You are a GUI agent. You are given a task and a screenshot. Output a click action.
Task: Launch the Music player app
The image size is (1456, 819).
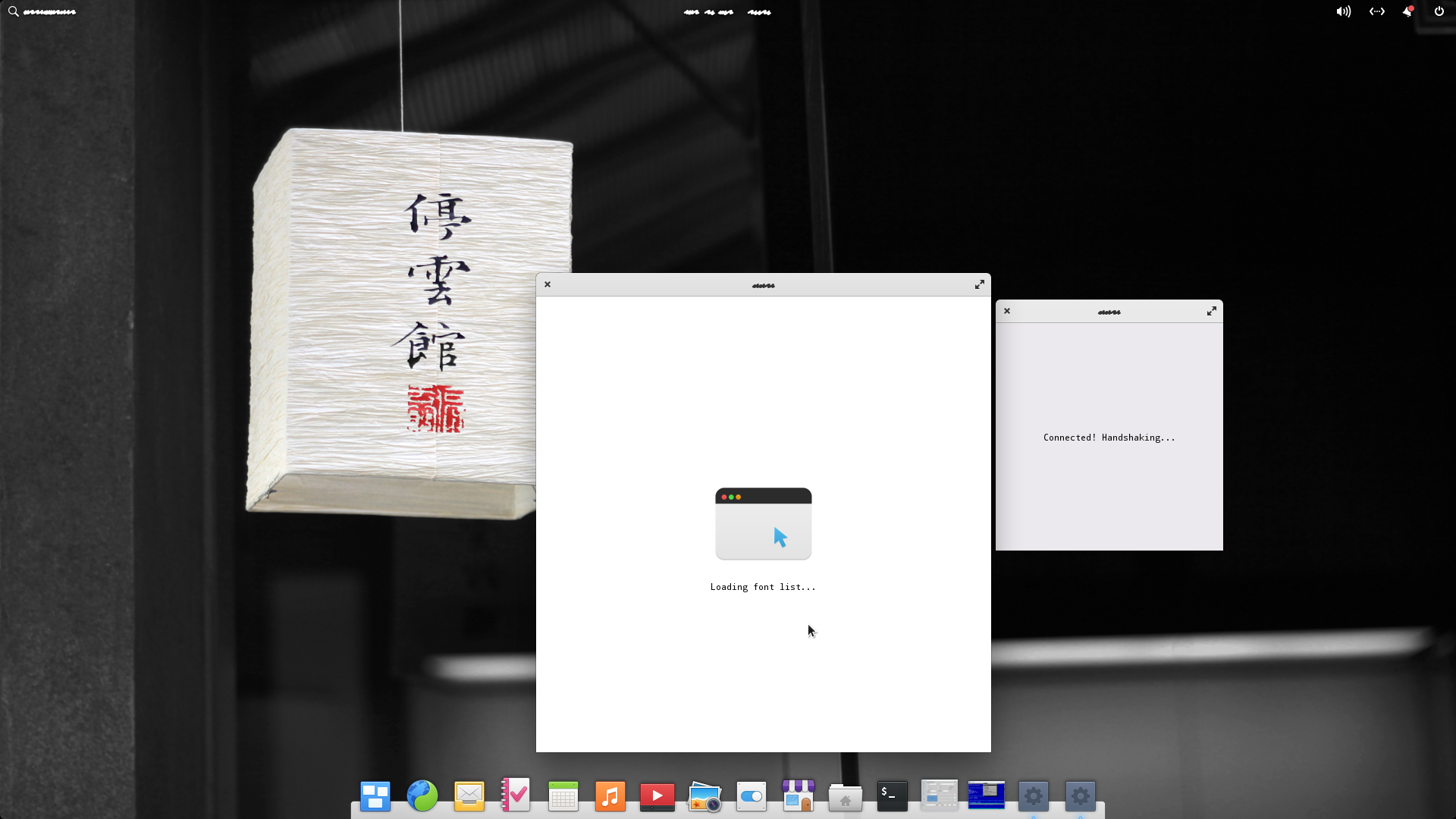(610, 796)
